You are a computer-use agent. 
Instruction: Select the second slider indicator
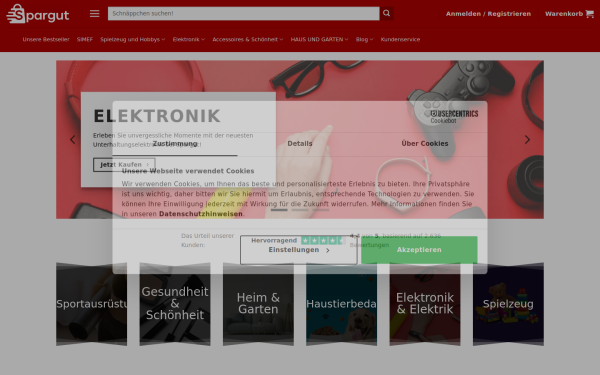click(x=300, y=210)
